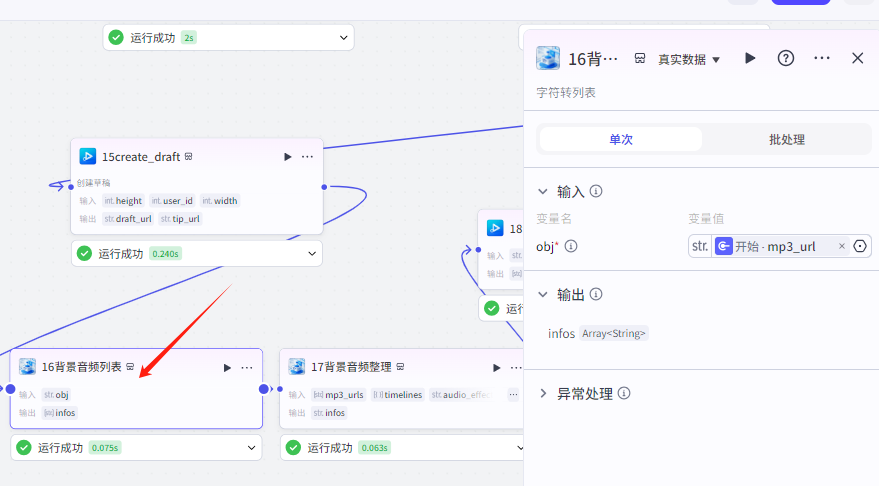Show more inputs of 17背景音频整理 node
The width and height of the screenshot is (879, 486).
[513, 395]
